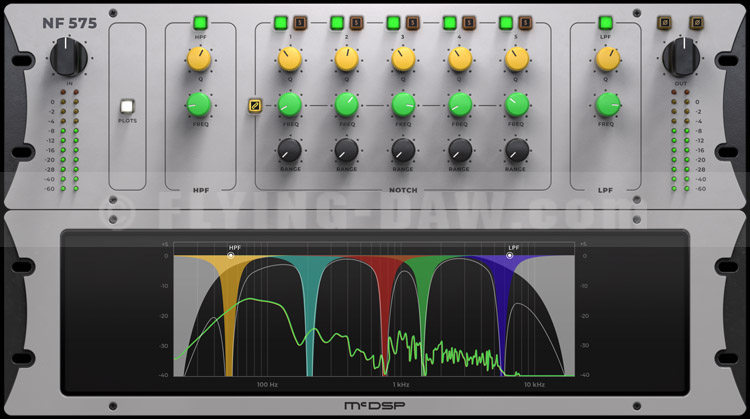Click the output level LED meter
The height and width of the screenshot is (419, 750).
point(680,140)
